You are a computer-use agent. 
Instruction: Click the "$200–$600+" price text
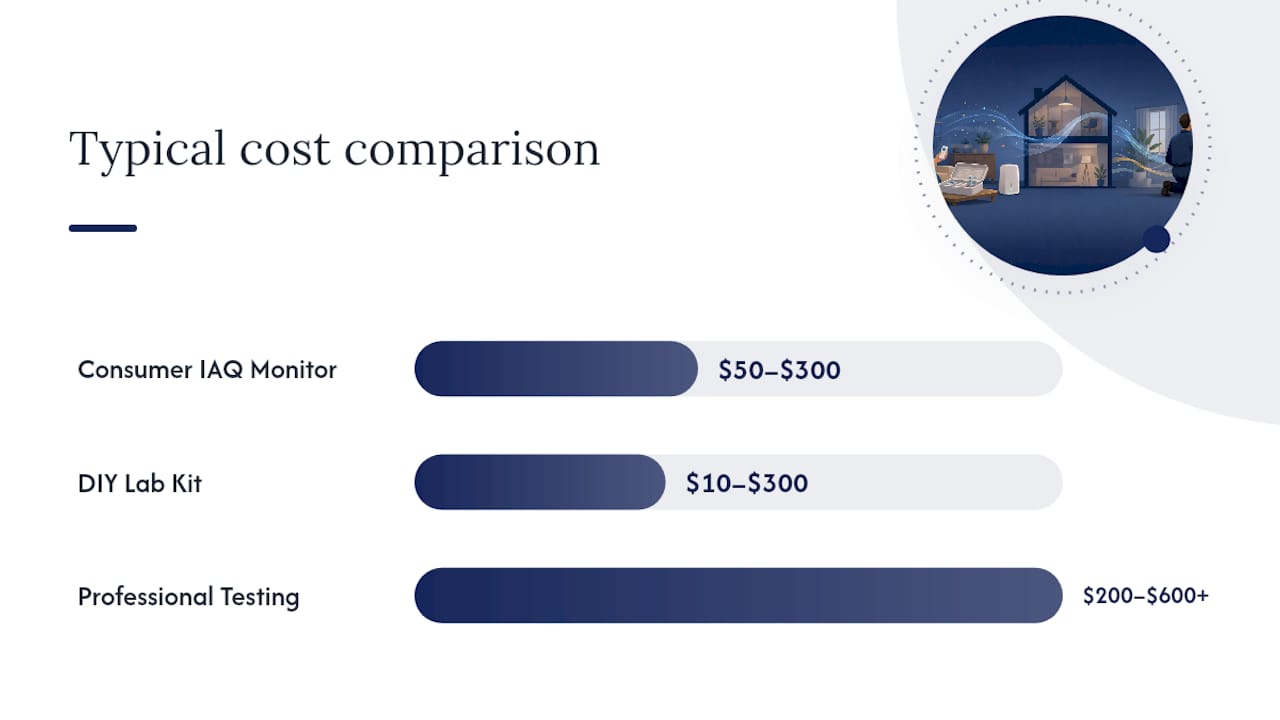pyautogui.click(x=1146, y=596)
